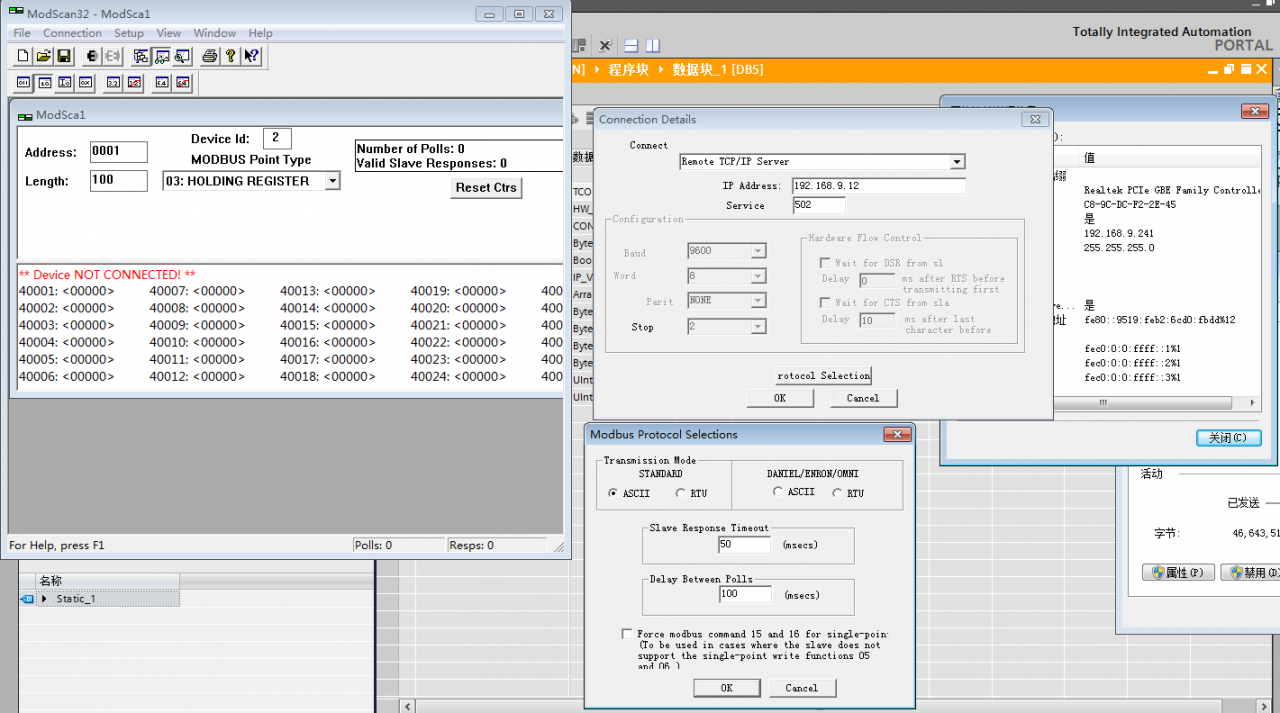Click OK in Modbus Protocol Selections
Image resolution: width=1280 pixels, height=713 pixels.
pos(727,688)
